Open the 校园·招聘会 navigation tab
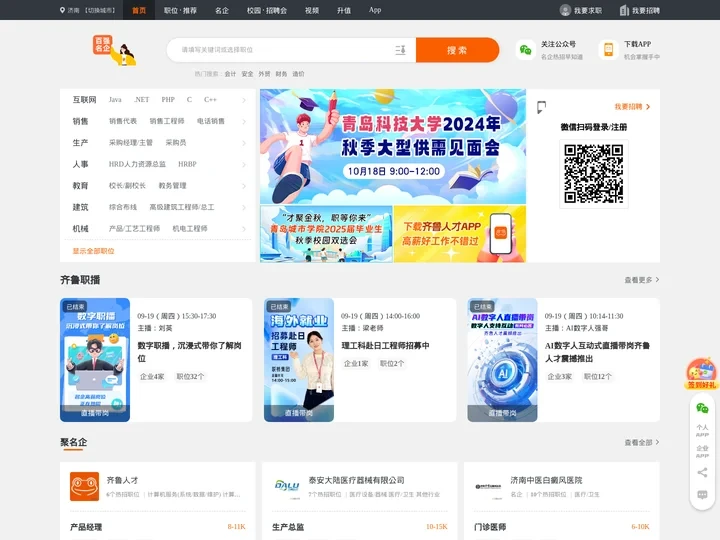This screenshot has height=540, width=720. coord(267,10)
